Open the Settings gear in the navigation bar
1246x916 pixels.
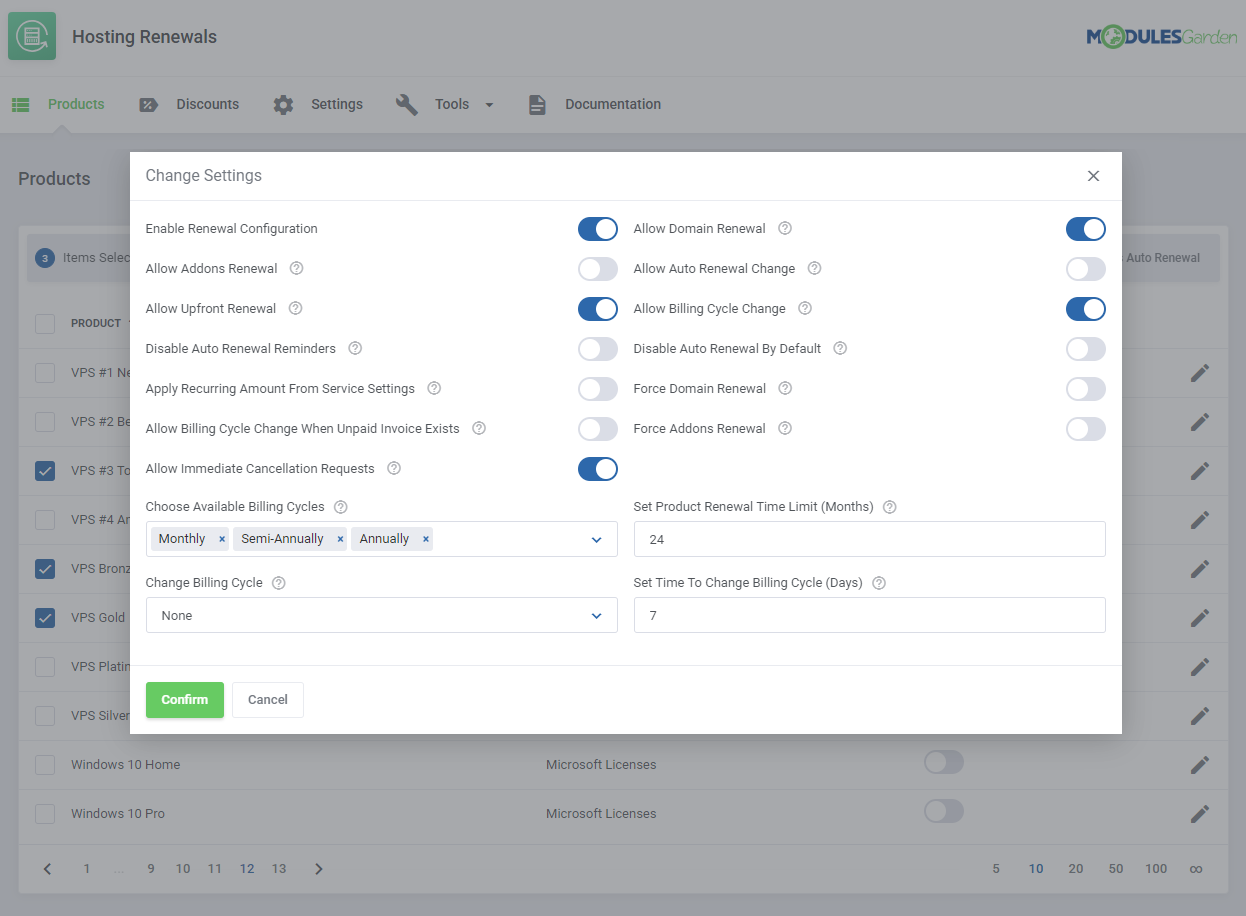283,104
